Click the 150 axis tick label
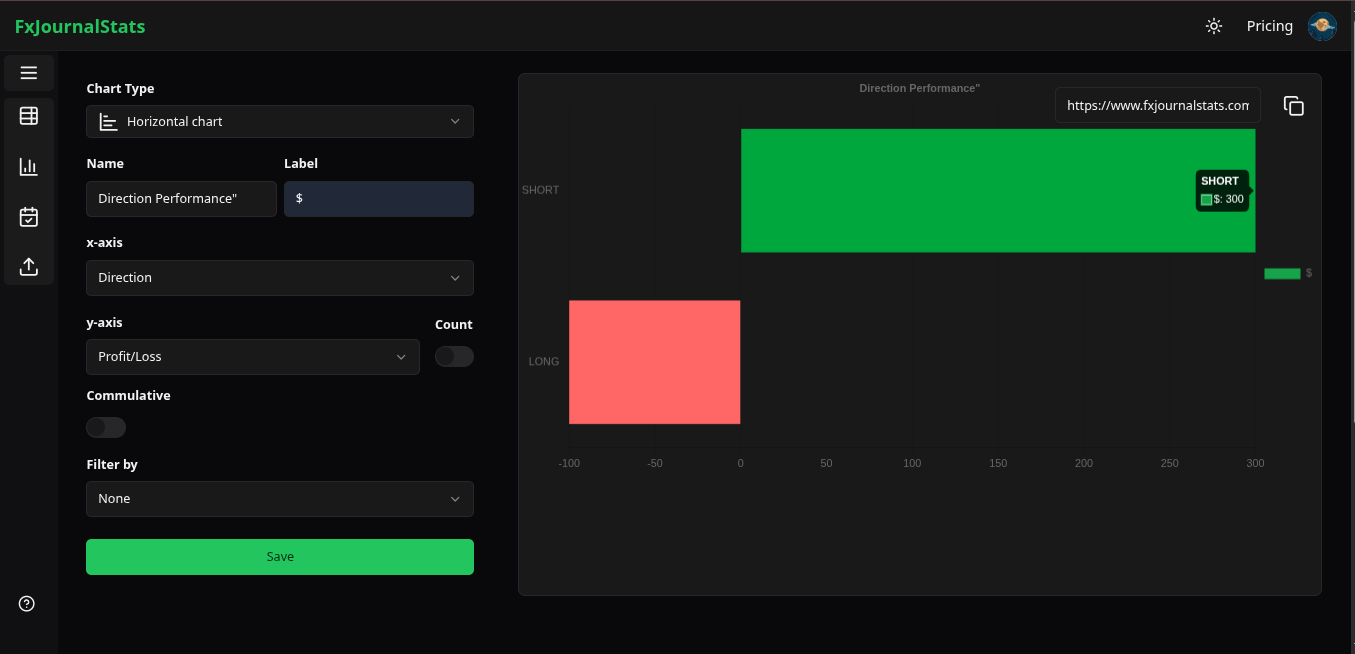Image resolution: width=1355 pixels, height=654 pixels. tap(998, 463)
